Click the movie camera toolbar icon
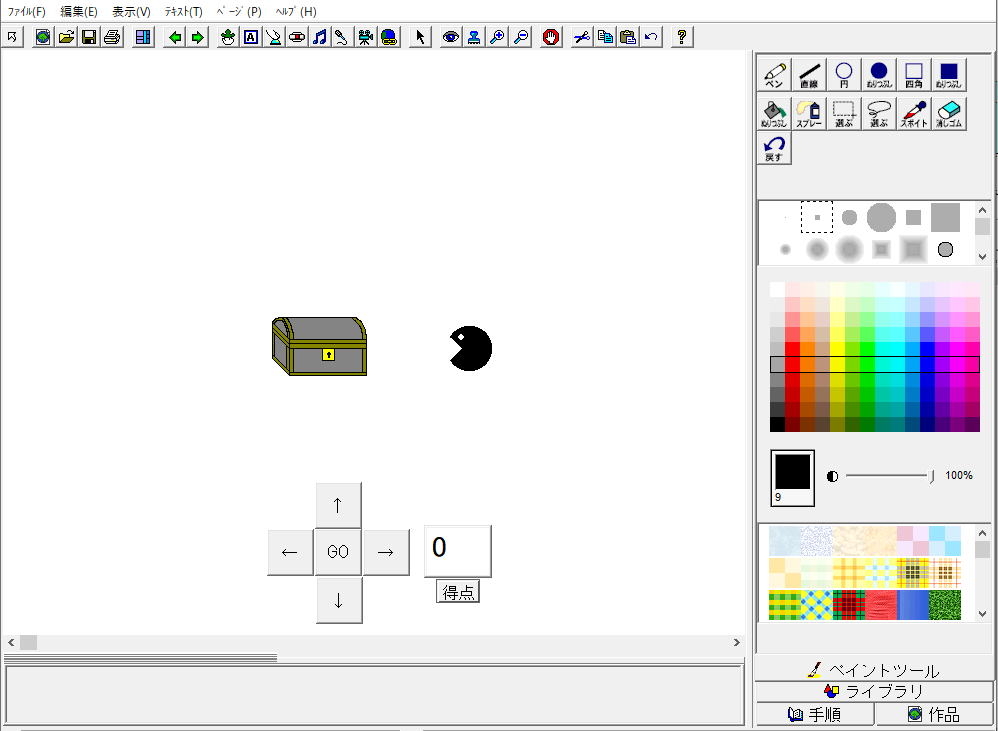 click(x=365, y=37)
